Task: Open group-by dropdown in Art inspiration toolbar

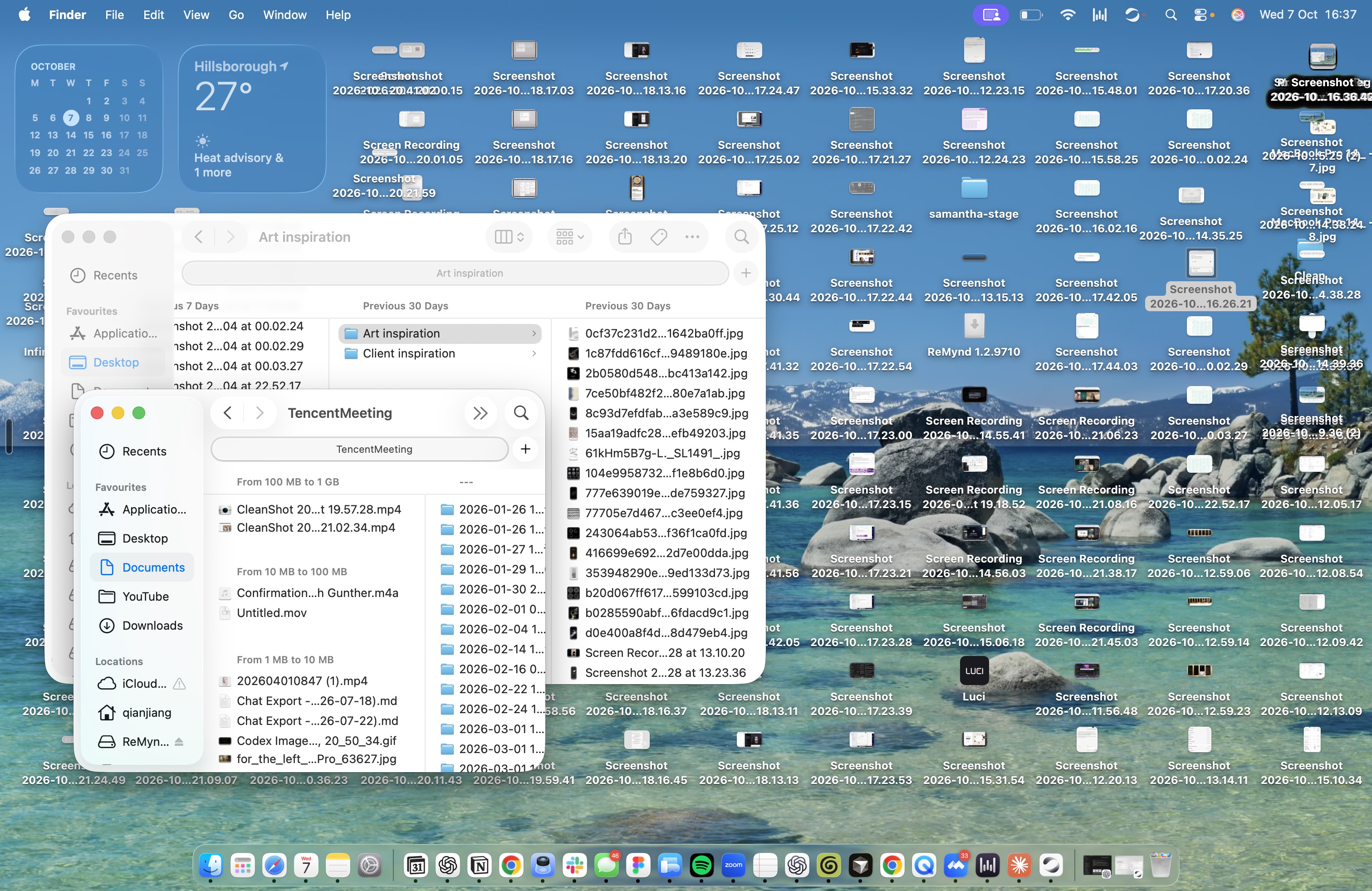Action: coord(569,237)
